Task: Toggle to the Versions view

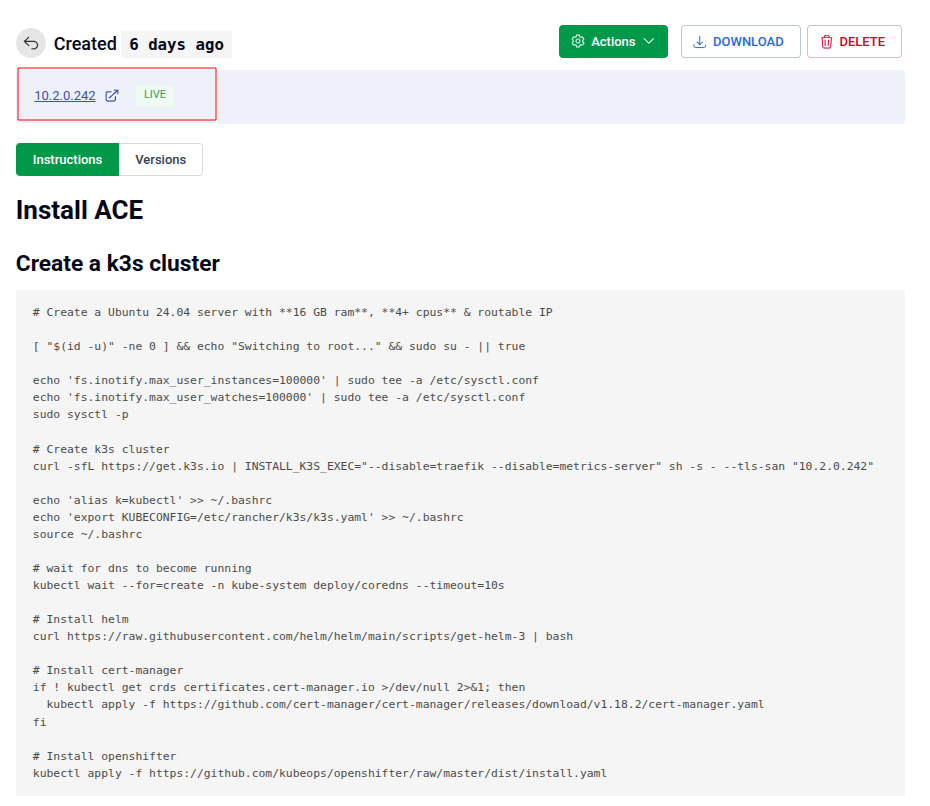Action: pyautogui.click(x=160, y=159)
